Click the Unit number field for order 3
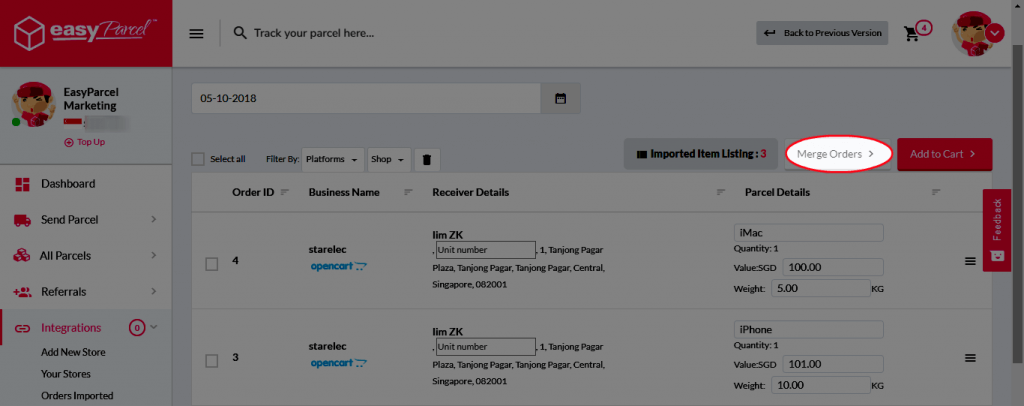Screen dimensions: 1024x406 485,347
